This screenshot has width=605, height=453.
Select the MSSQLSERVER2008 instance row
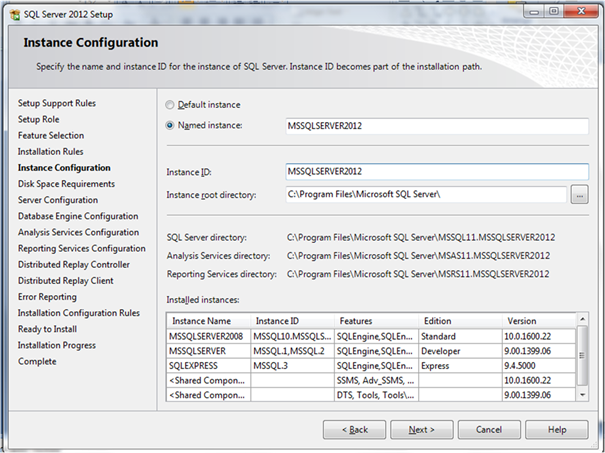tap(371, 336)
